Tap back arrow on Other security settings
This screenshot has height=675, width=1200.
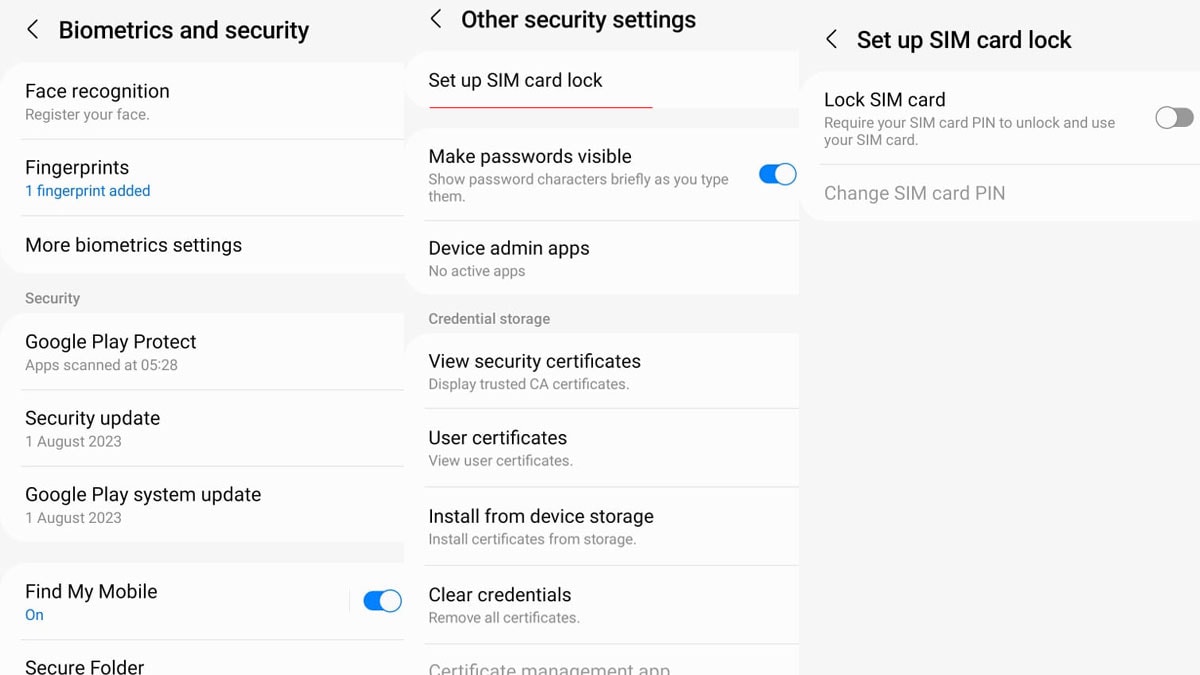click(x=436, y=19)
